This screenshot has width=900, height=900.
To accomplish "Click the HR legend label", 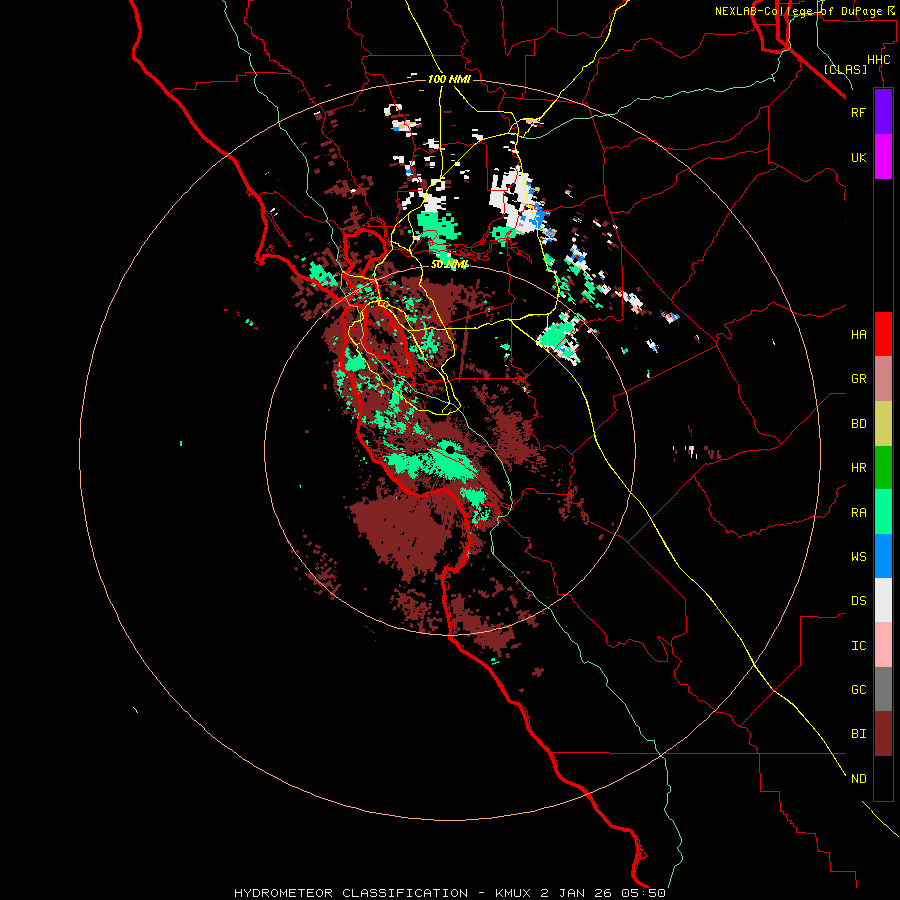I will click(x=858, y=468).
